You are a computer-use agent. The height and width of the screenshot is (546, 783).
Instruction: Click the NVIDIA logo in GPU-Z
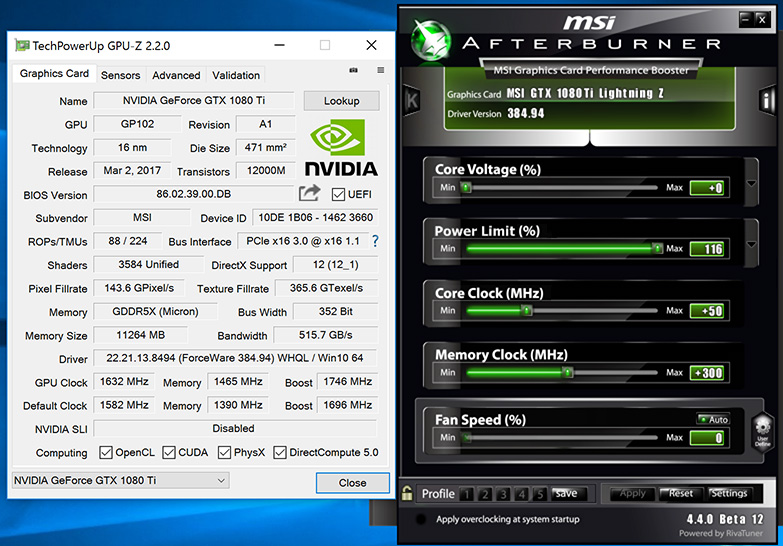(341, 148)
